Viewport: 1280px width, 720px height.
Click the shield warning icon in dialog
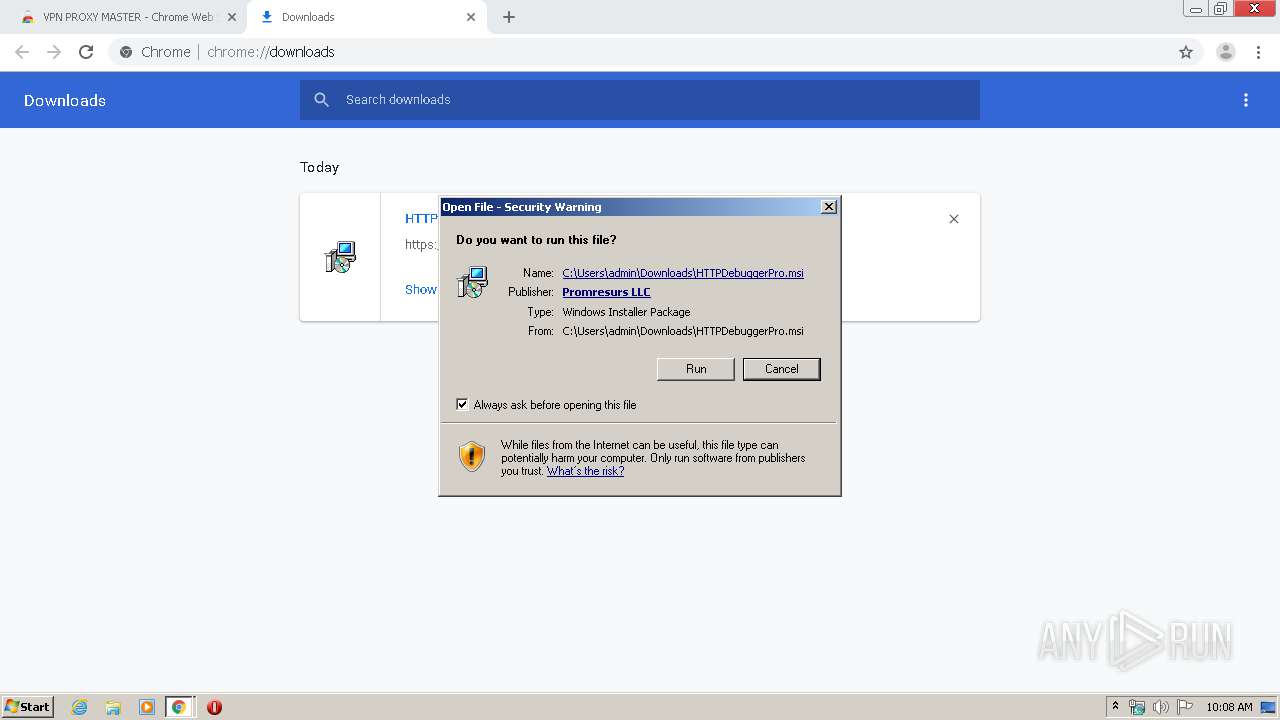click(x=472, y=457)
